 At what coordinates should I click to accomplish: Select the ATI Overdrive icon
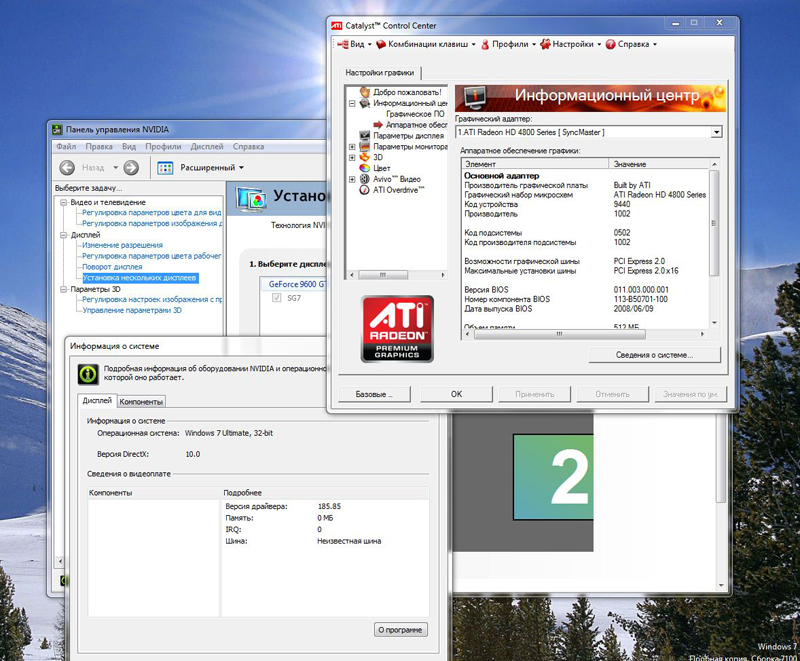click(x=365, y=190)
